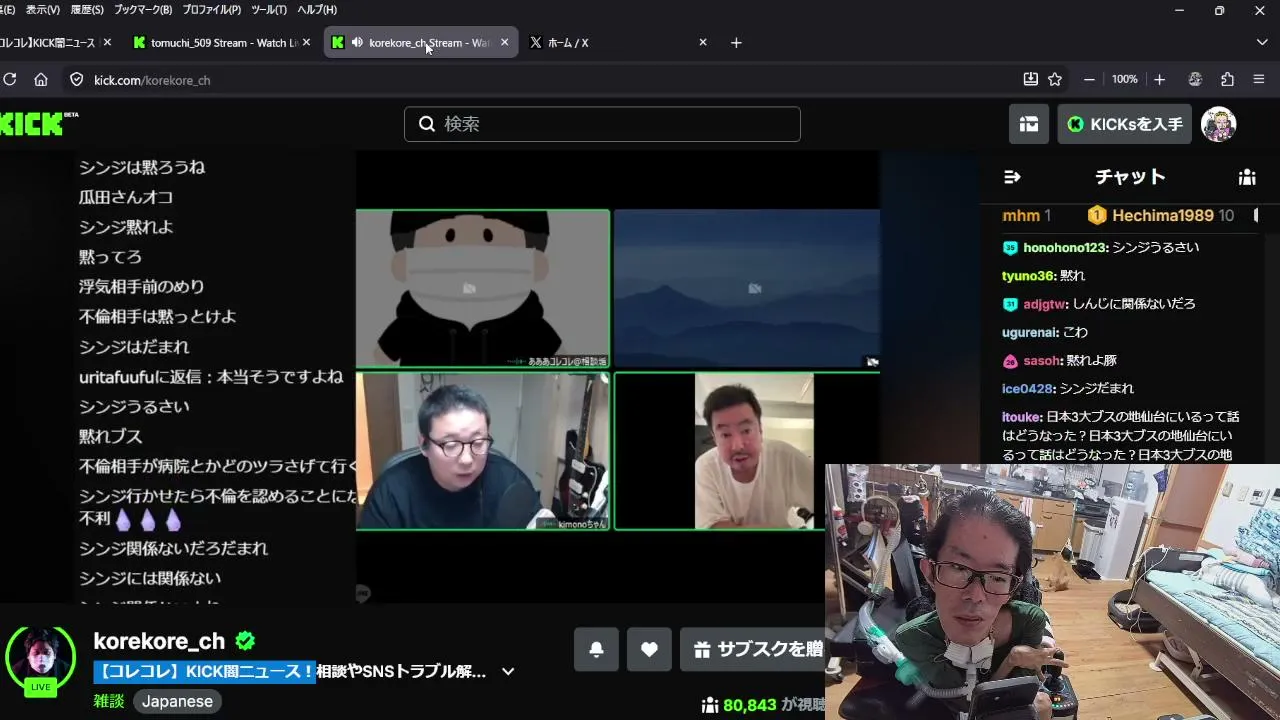Click the notification bell for korekore_ch
The width and height of the screenshot is (1280, 720).
596,650
